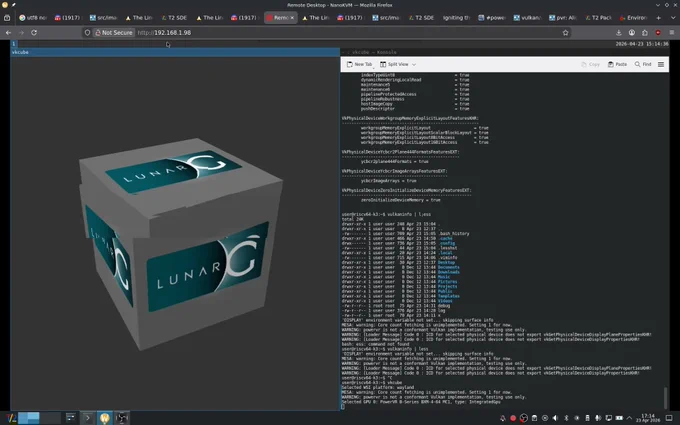Click the spinning LunarG cube
Viewport: 680px width, 425px height.
[180, 243]
